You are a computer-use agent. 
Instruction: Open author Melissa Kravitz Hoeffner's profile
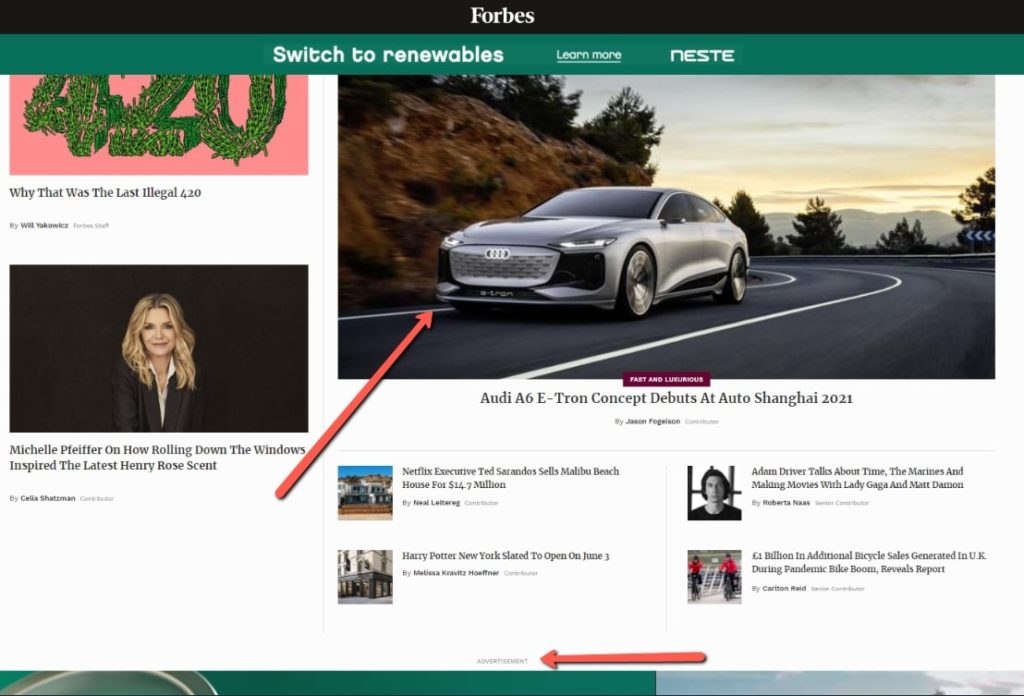(456, 573)
